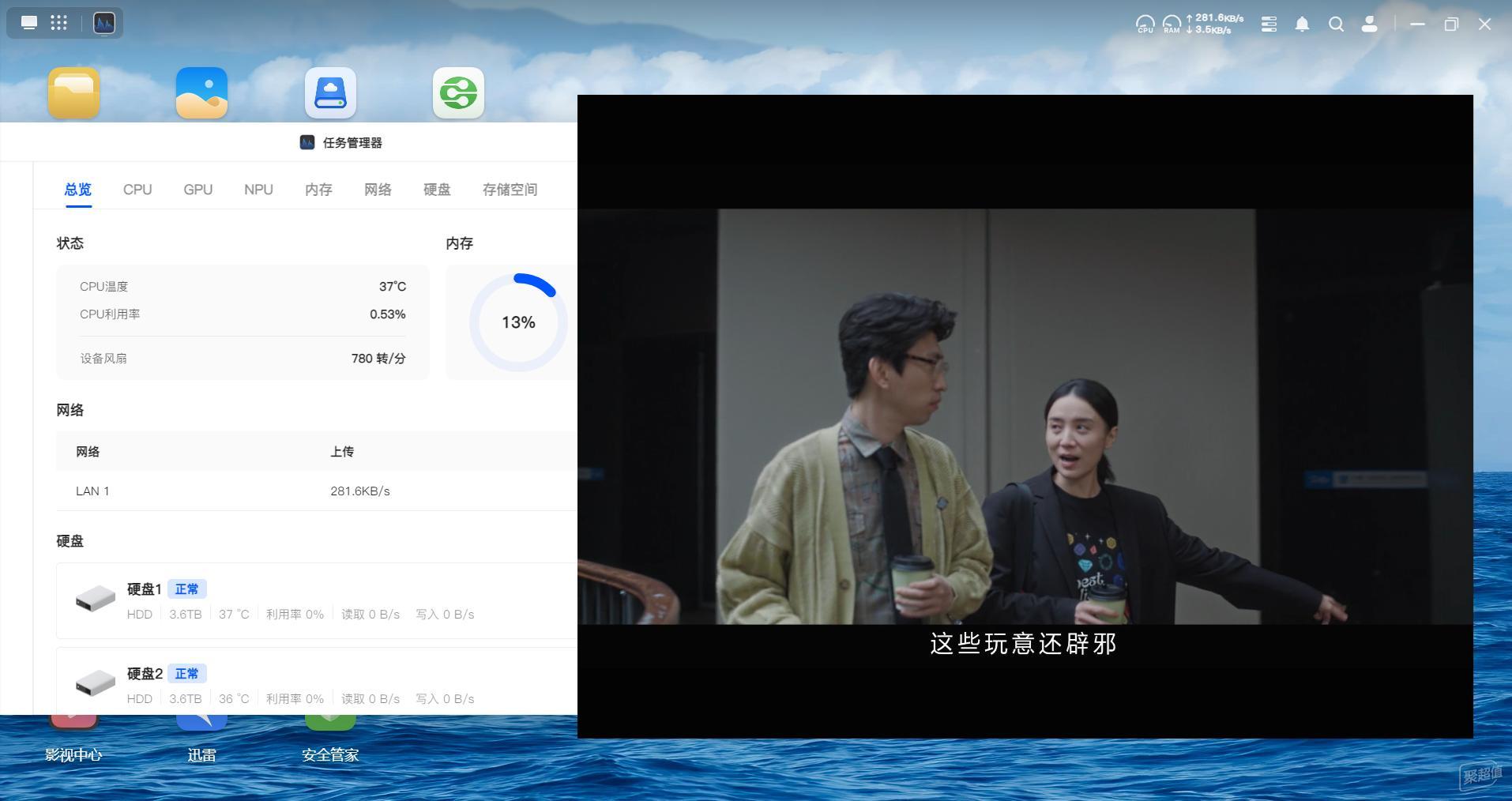Image resolution: width=1512 pixels, height=801 pixels.
Task: Click 硬盘2 正常 status badge
Action: point(187,674)
